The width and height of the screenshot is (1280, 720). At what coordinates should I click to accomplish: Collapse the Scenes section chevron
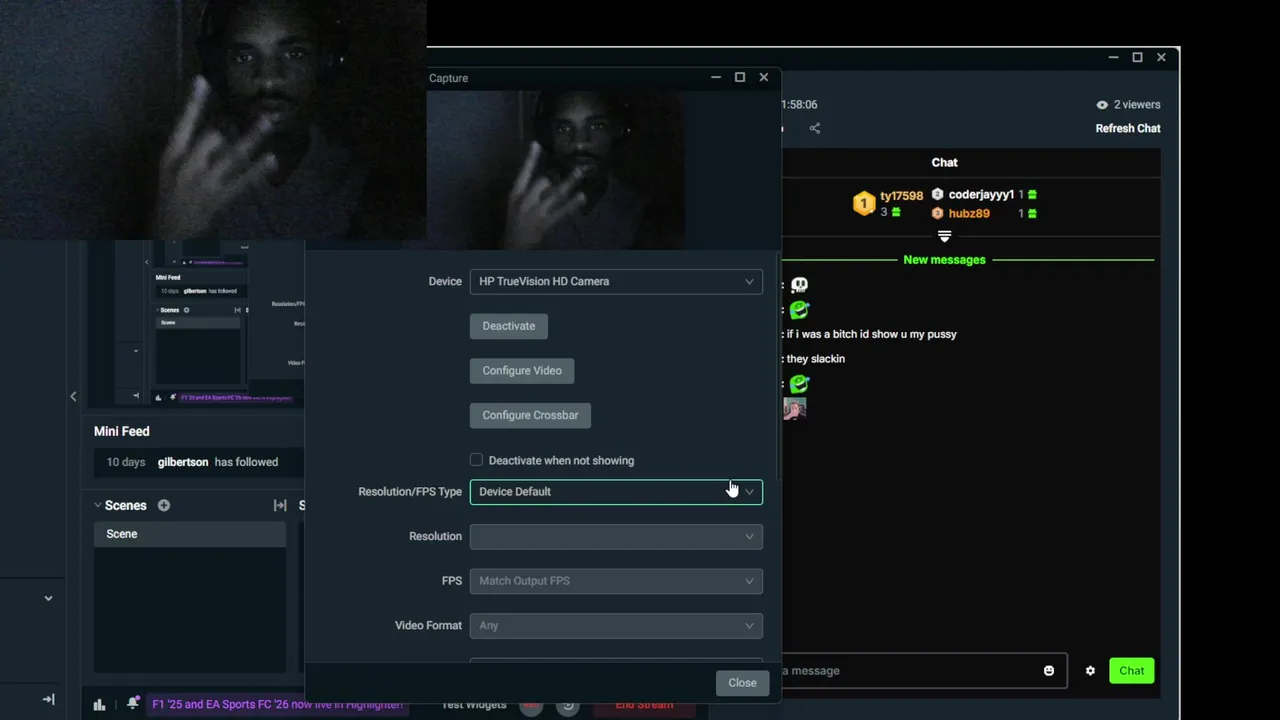98,505
